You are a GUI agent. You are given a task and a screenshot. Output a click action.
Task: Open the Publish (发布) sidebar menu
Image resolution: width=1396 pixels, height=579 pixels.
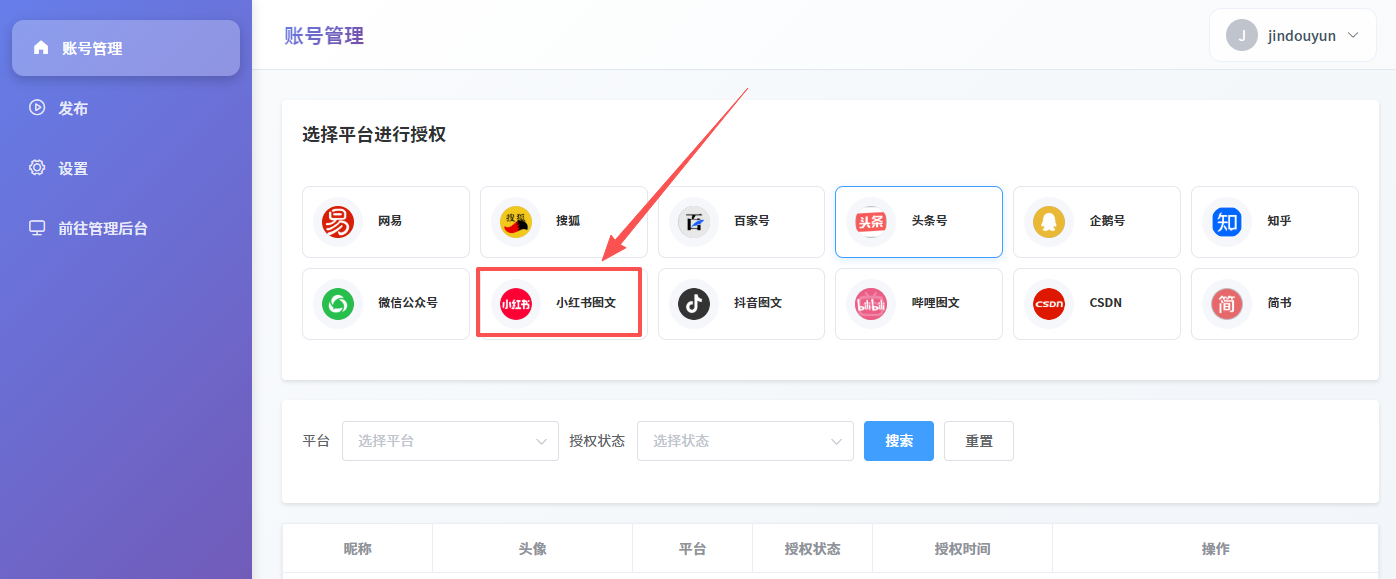[73, 108]
